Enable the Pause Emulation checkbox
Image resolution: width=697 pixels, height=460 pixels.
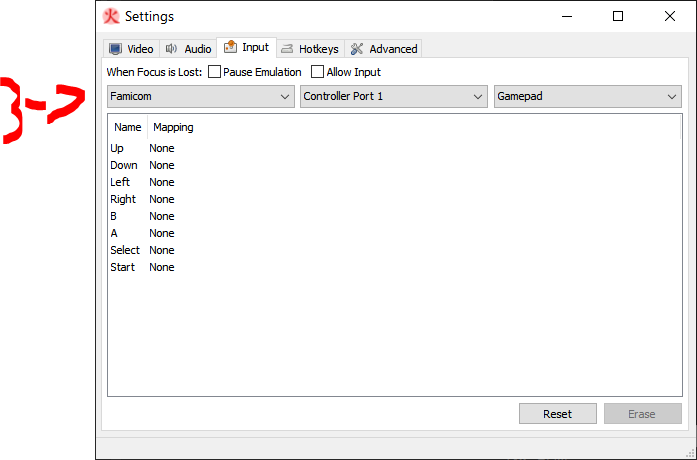[215, 72]
